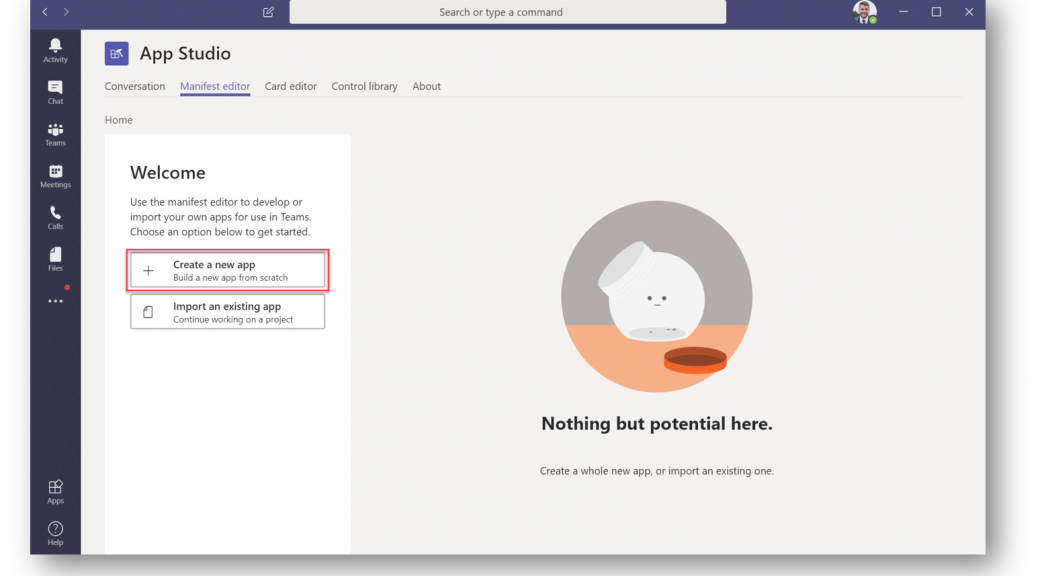Click the Home breadcrumb link
The height and width of the screenshot is (576, 1038).
click(118, 120)
